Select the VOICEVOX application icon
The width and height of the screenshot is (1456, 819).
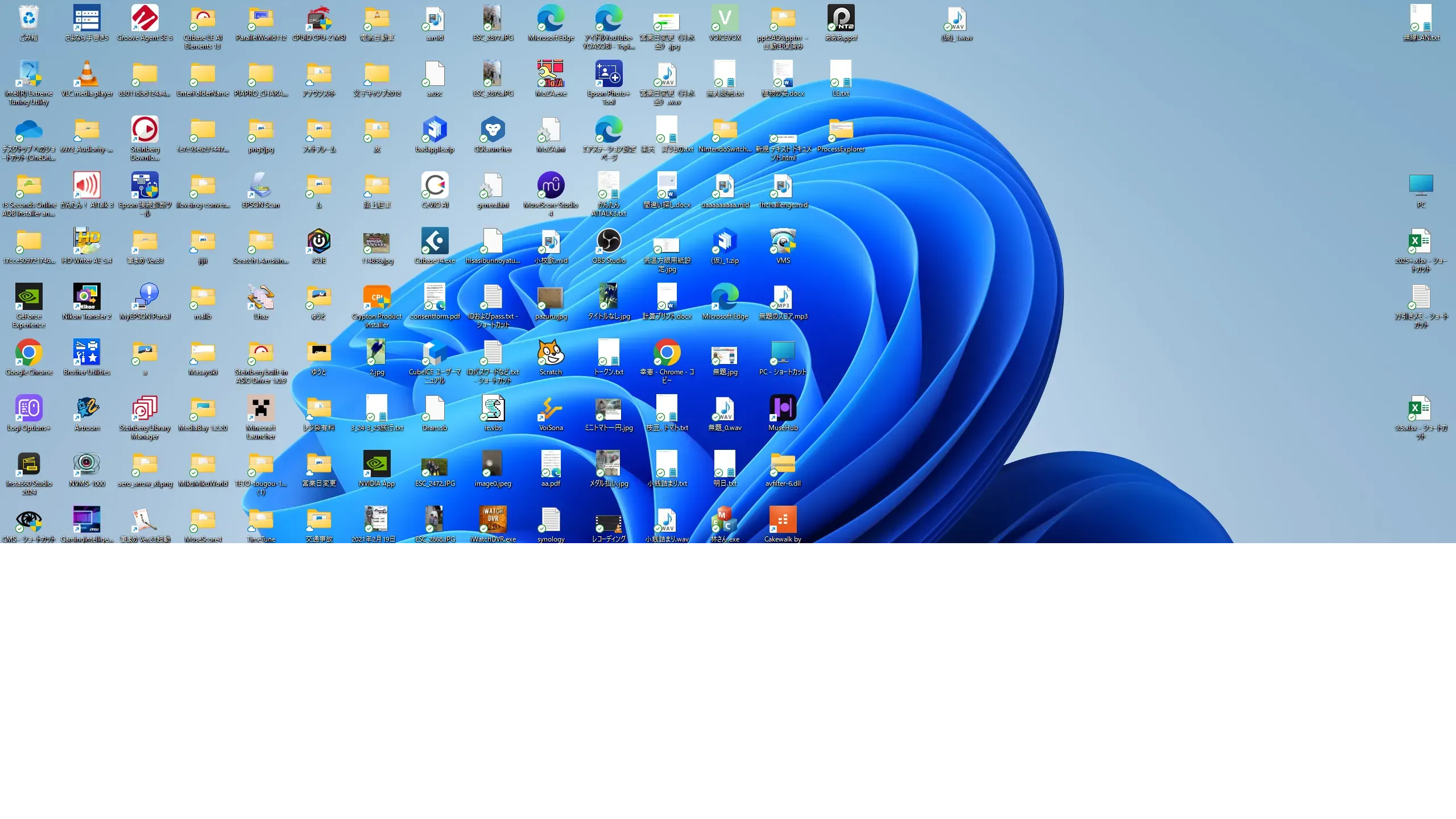click(725, 18)
